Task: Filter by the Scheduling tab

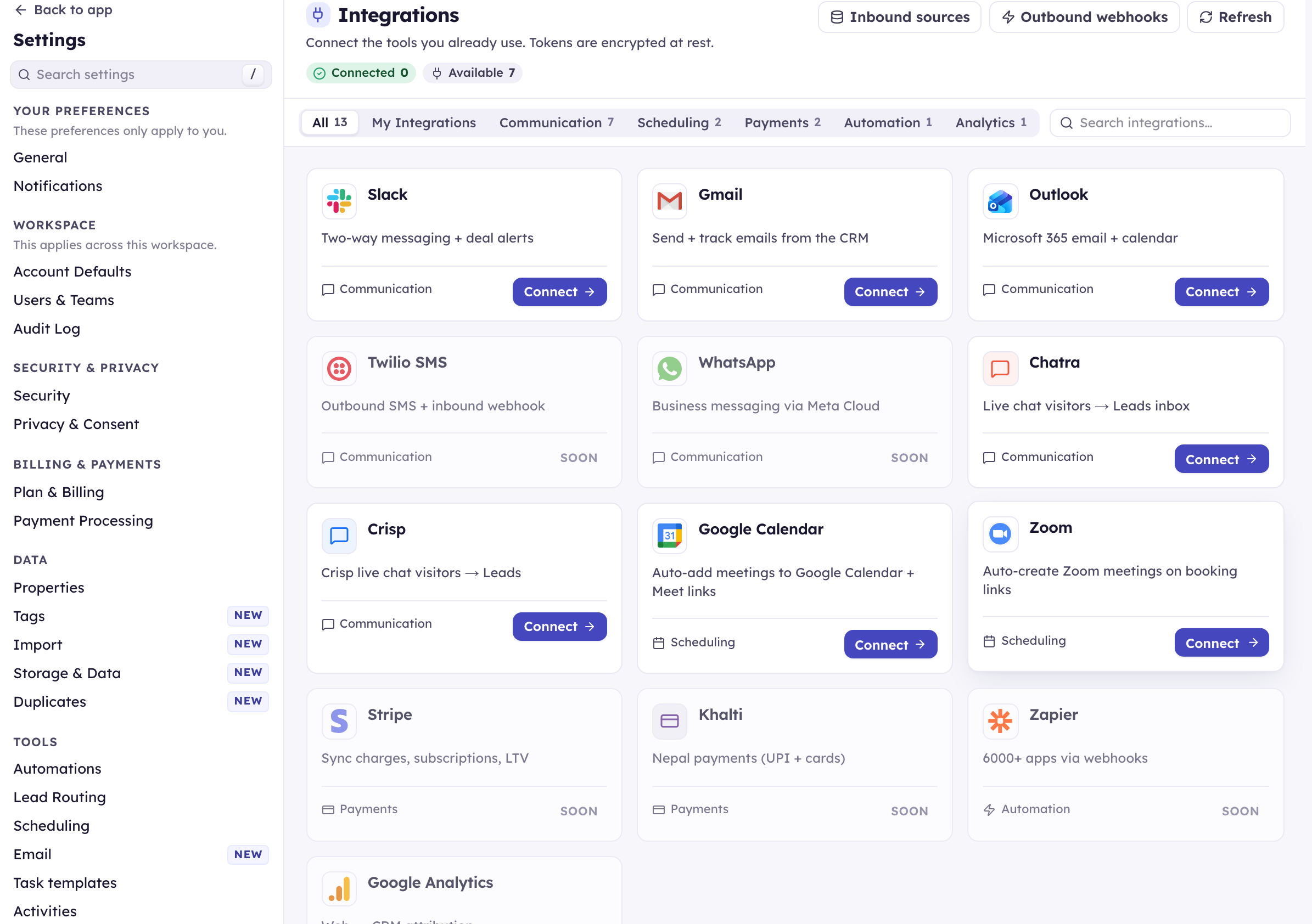Action: click(679, 123)
